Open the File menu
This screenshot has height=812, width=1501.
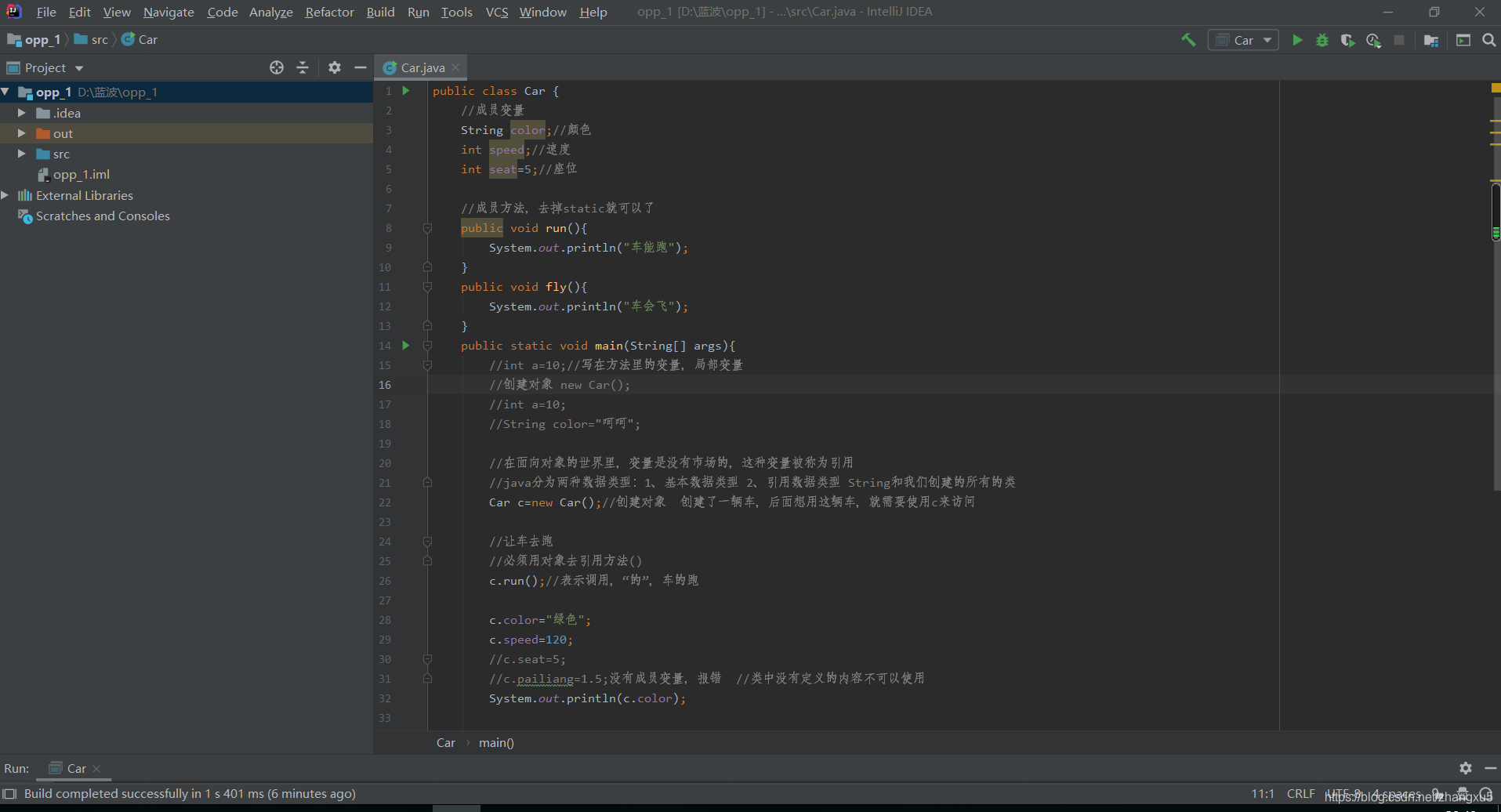[46, 12]
